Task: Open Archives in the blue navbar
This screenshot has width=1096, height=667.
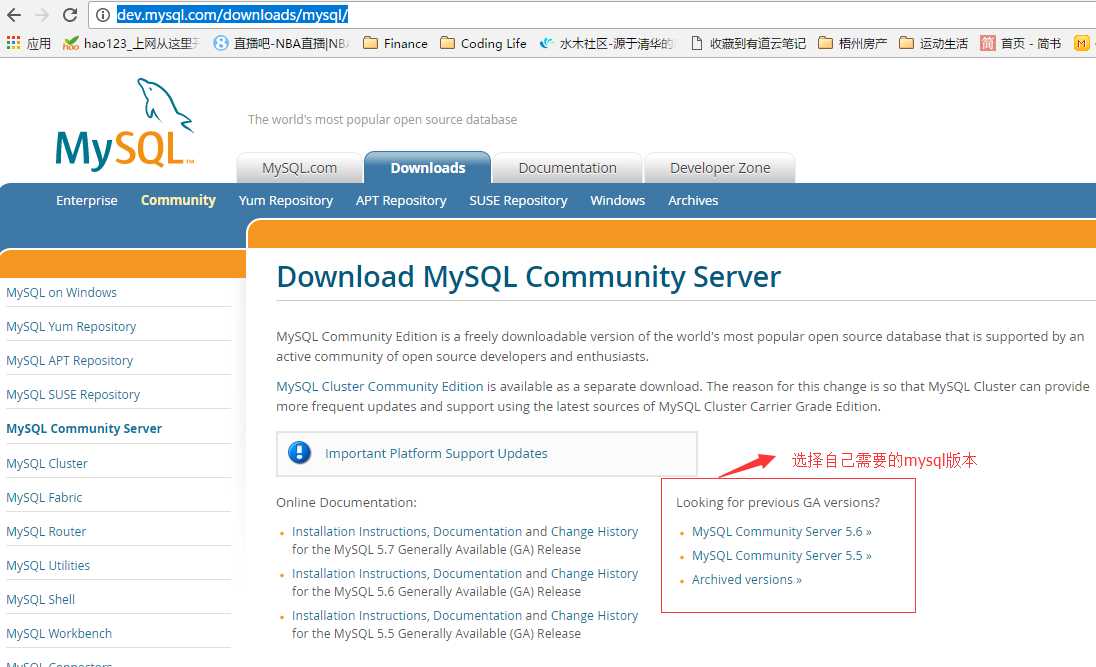Action: (x=693, y=200)
